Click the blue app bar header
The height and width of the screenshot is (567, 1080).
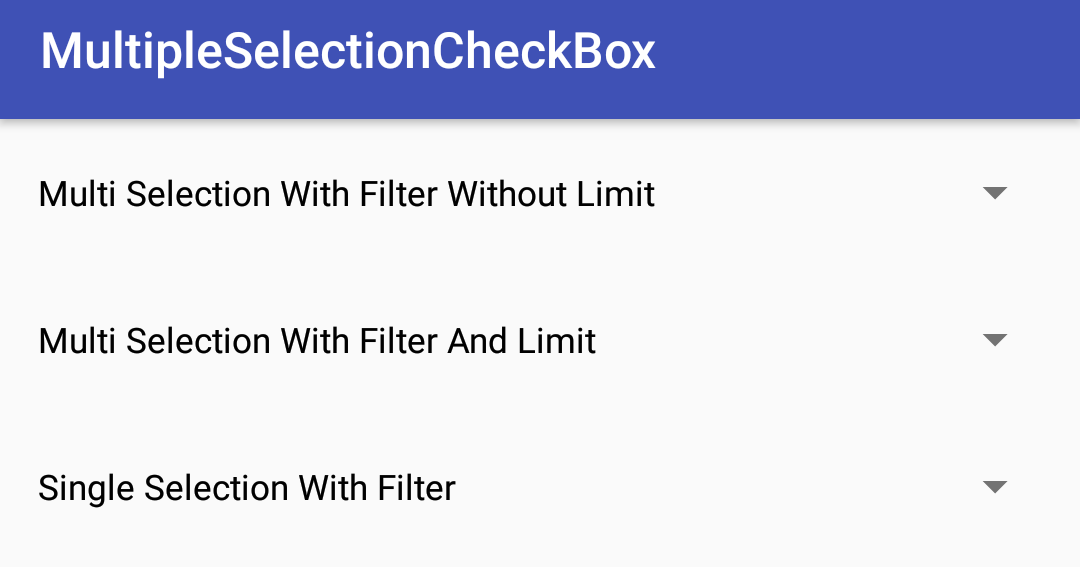pyautogui.click(x=540, y=59)
